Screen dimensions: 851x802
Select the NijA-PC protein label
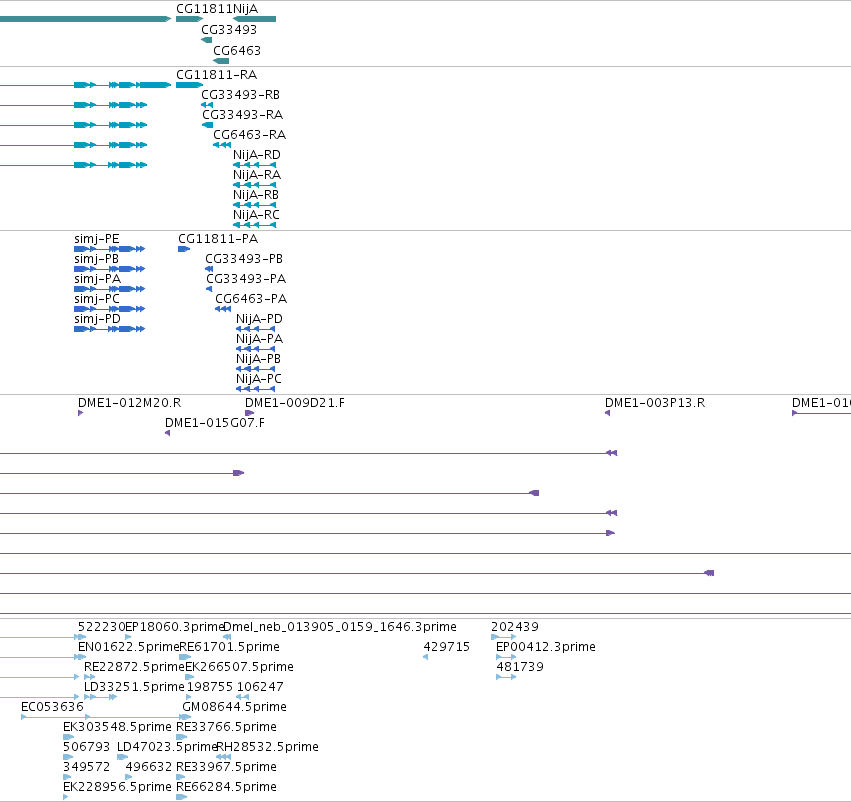[258, 379]
